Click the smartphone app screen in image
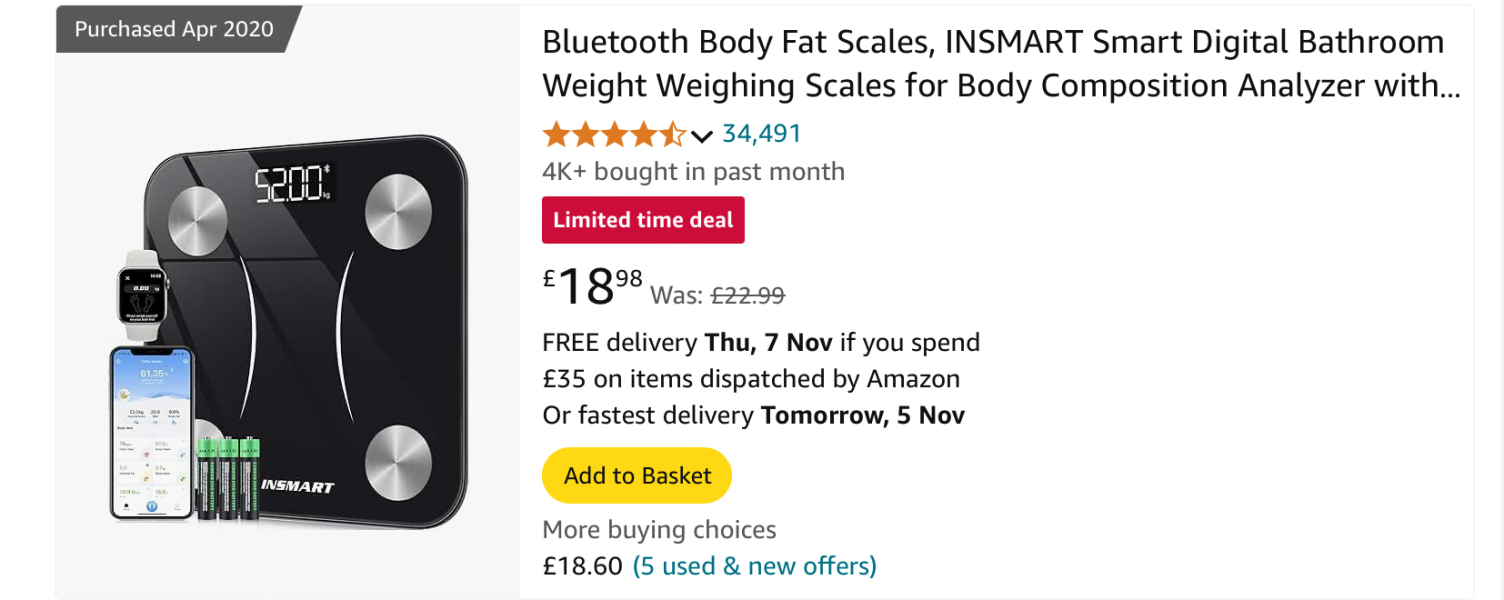1504x600 pixels. pos(151,432)
